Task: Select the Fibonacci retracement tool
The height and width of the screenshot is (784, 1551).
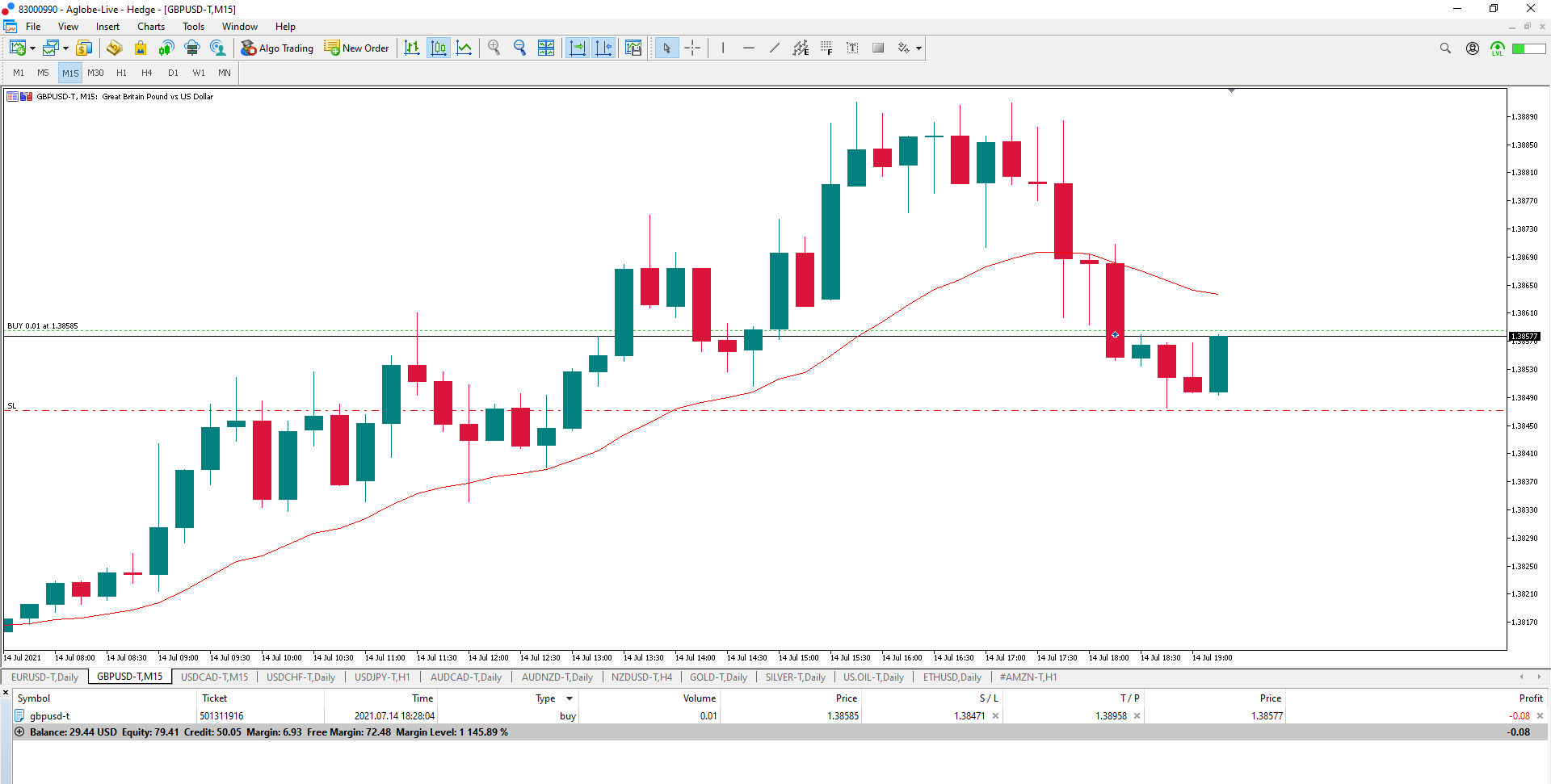Action: point(826,48)
